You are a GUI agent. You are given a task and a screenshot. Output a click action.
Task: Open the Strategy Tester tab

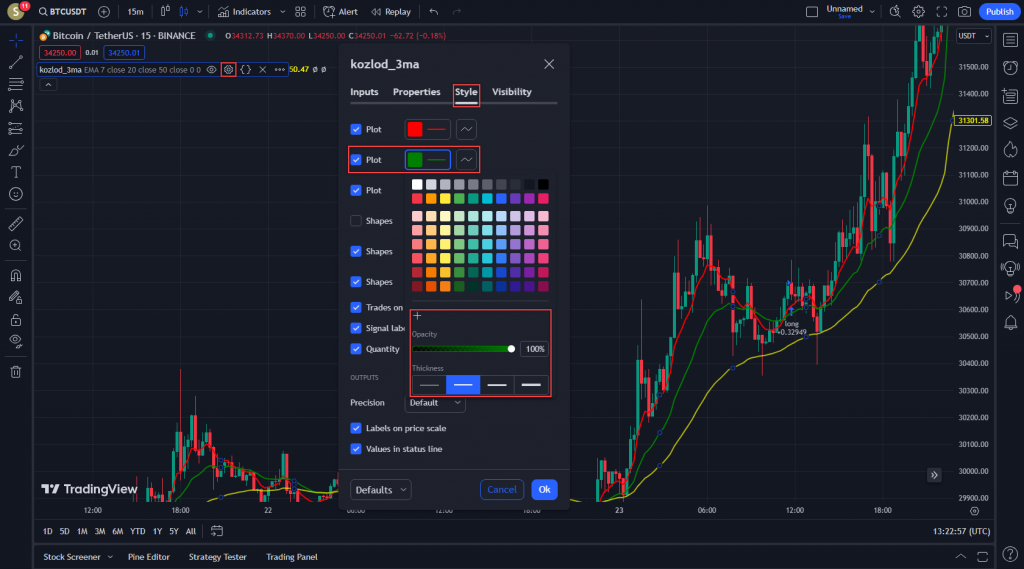click(x=217, y=557)
